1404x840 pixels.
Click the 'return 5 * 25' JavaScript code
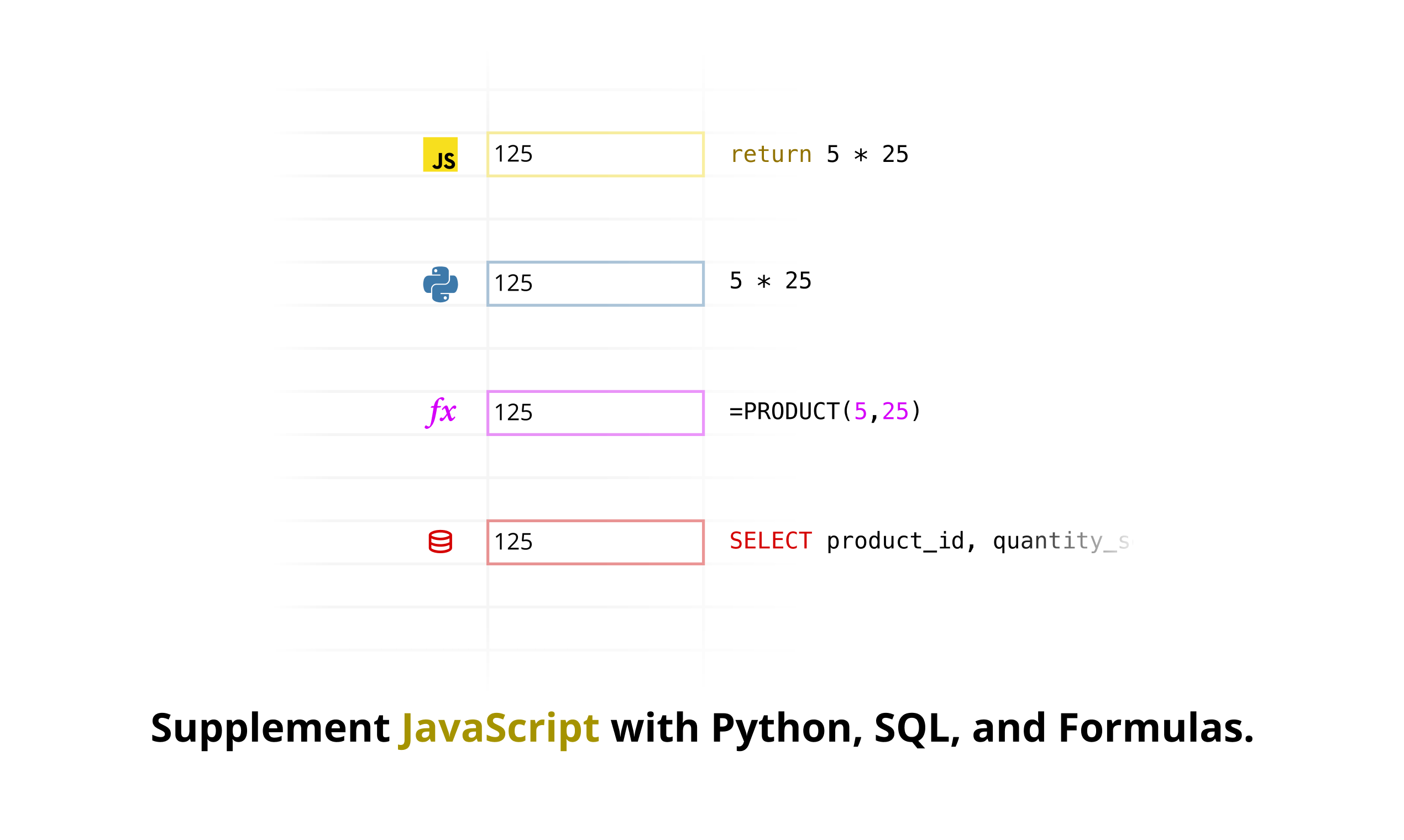coord(819,154)
